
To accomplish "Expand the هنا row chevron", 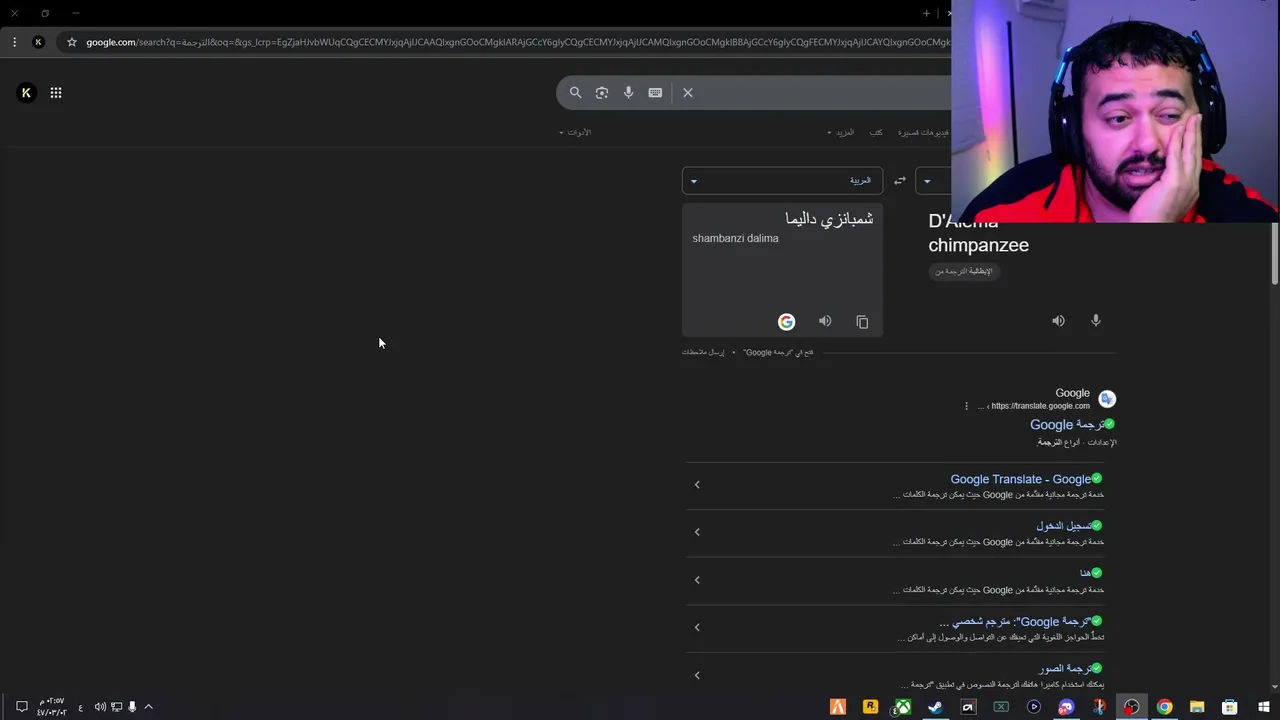I will [x=697, y=580].
